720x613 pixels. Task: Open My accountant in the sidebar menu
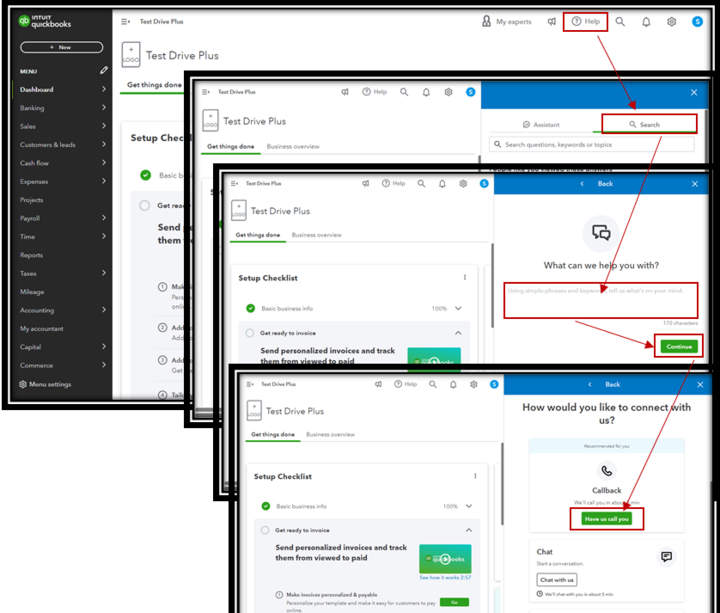41,329
